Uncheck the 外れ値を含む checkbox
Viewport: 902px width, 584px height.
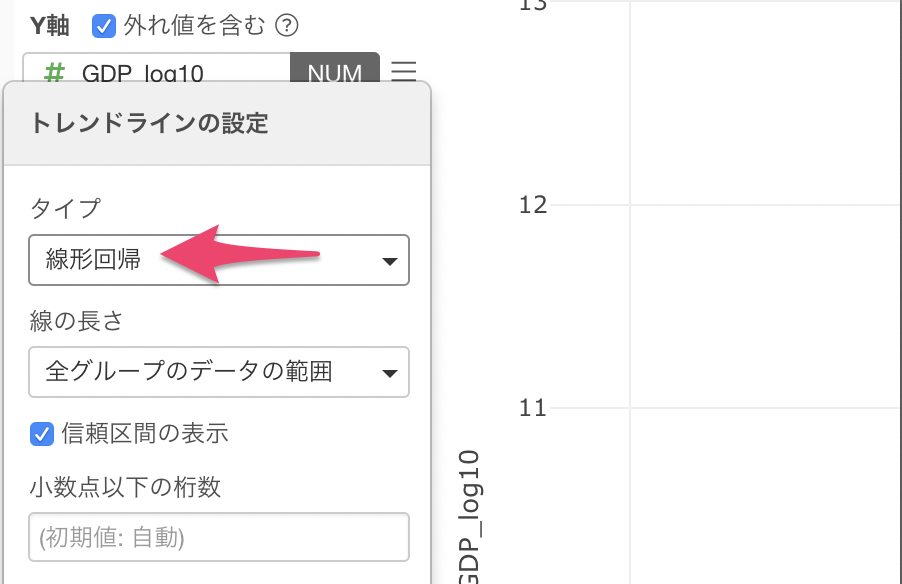pyautogui.click(x=104, y=26)
